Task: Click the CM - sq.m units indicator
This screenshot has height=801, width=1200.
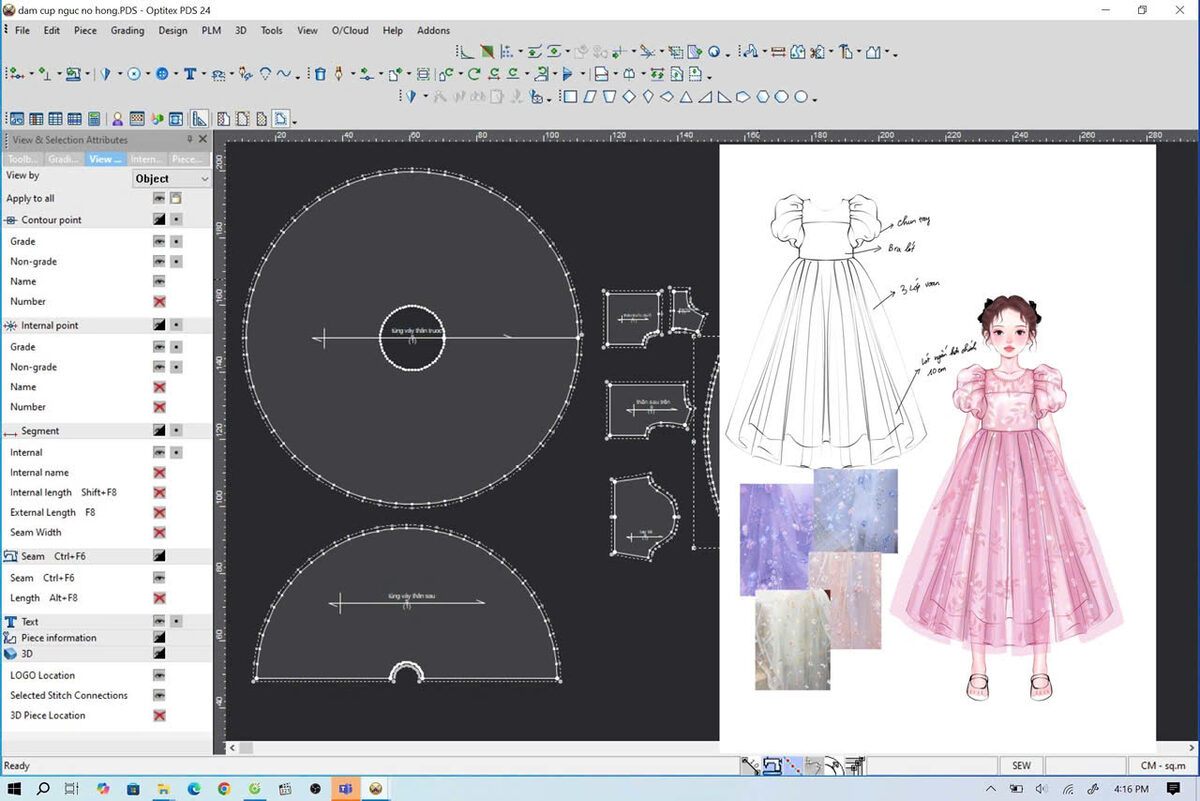Action: click(1162, 766)
